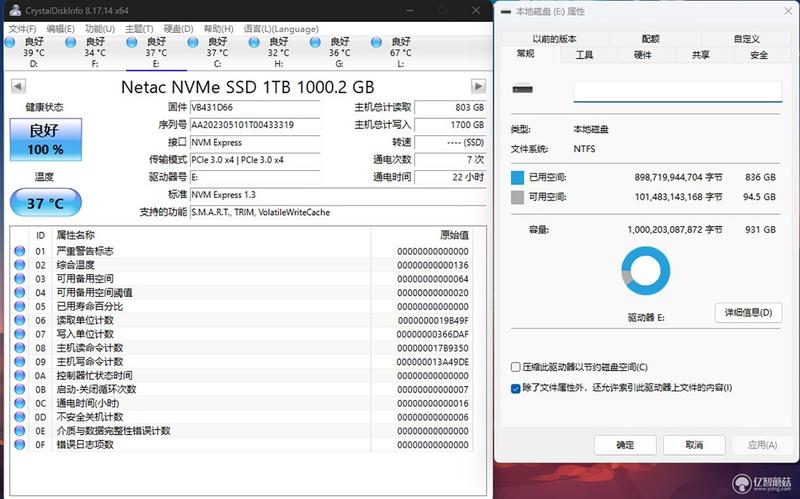Screen dimensions: 800x499
Task: Click status orb for attribute 04 可用备用空间阈值
Action: [x=19, y=292]
